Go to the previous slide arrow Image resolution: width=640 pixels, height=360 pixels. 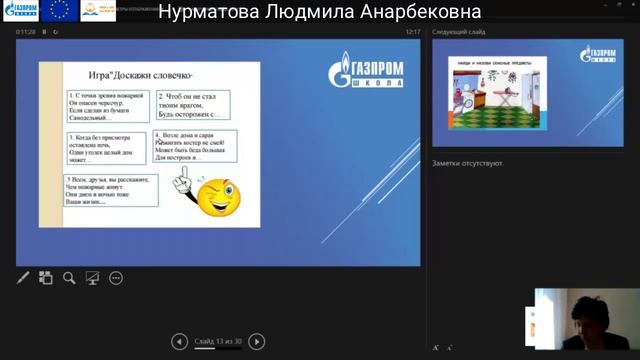[x=180, y=342]
